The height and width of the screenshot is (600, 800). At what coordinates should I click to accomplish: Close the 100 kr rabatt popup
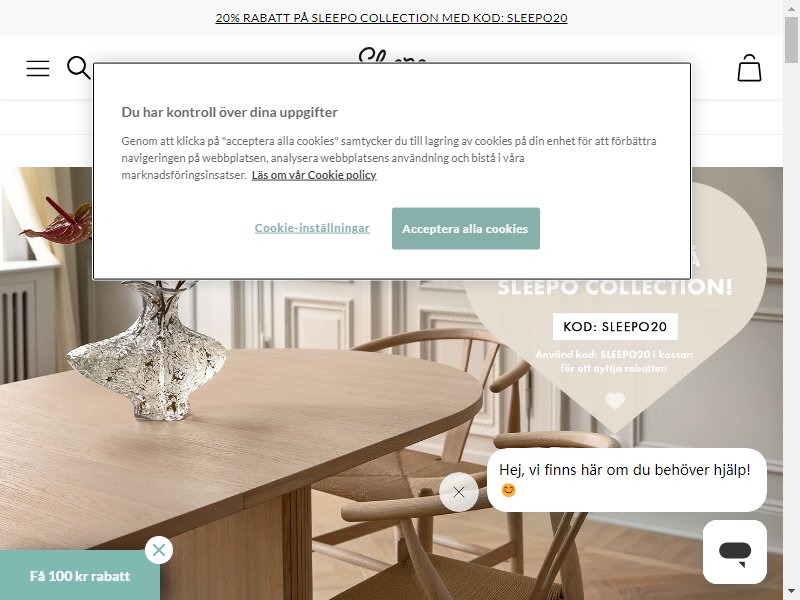tap(159, 550)
